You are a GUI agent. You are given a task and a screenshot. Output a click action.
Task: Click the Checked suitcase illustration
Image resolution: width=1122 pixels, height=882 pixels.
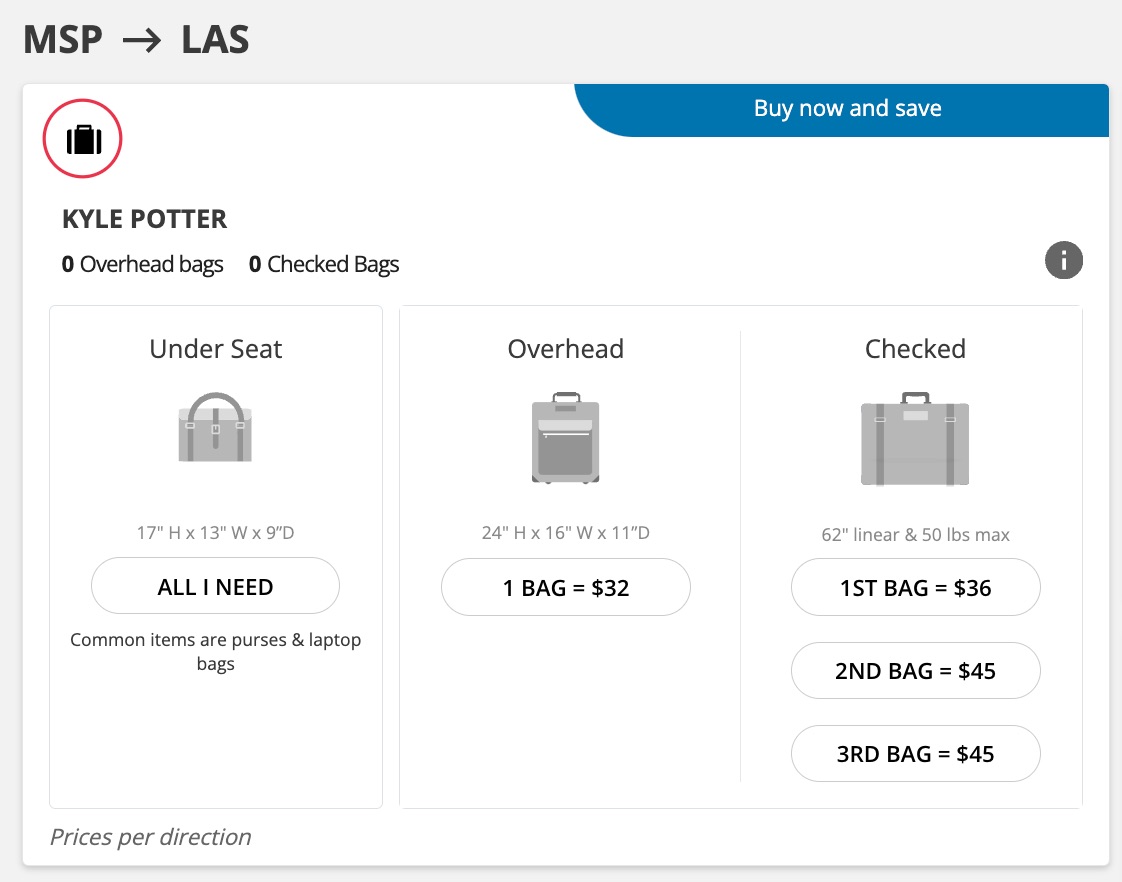[914, 442]
